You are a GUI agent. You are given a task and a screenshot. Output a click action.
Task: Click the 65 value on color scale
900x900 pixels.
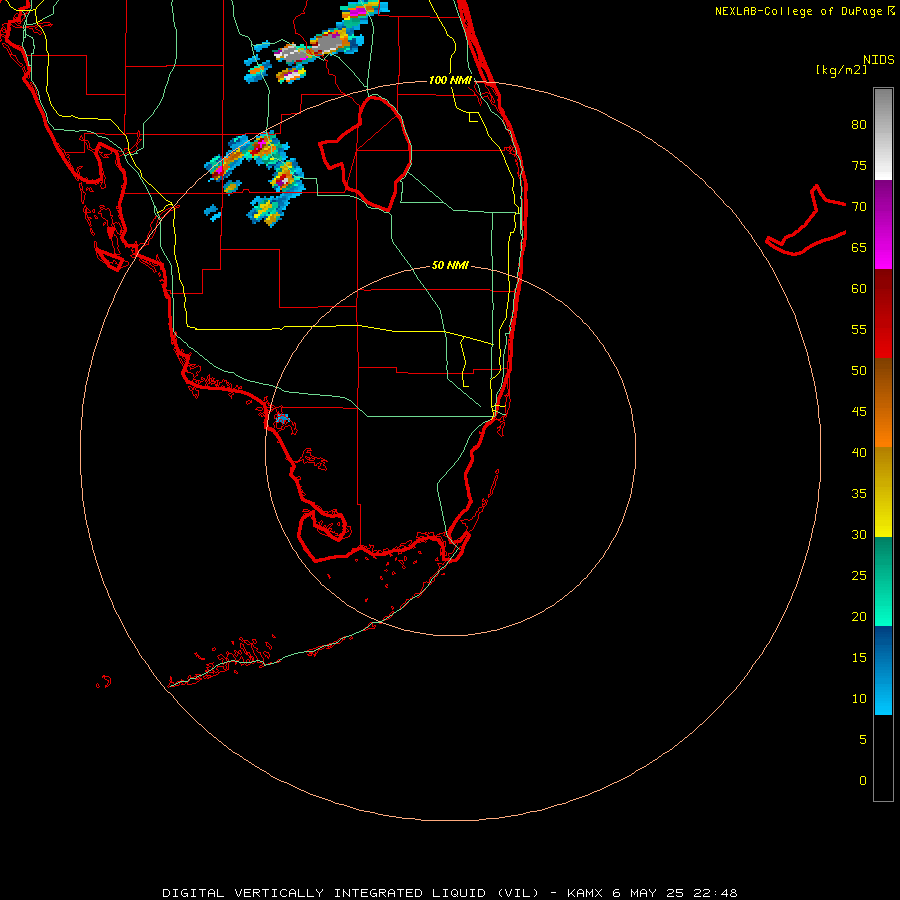[859, 247]
